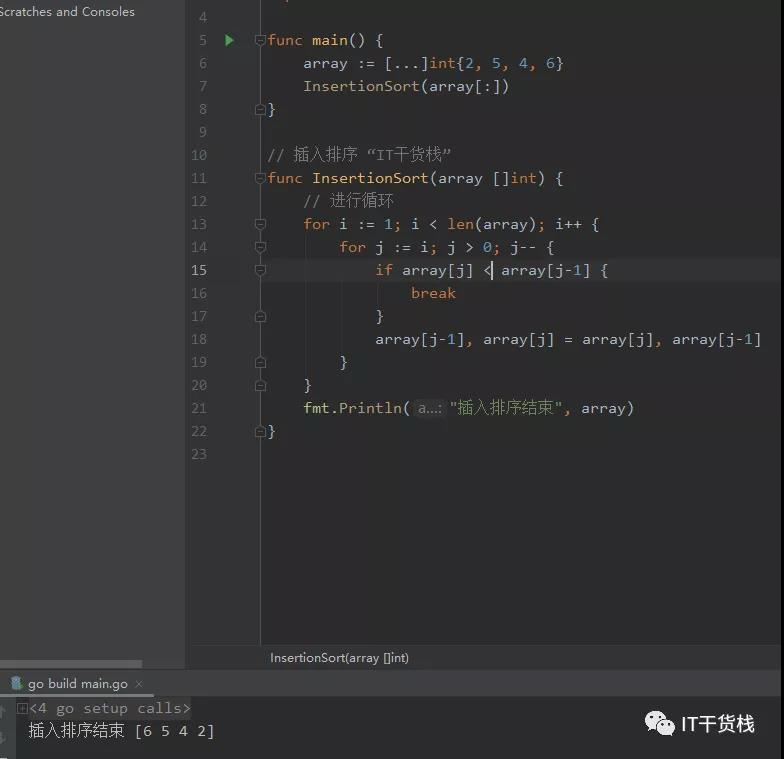Expand the '4 go setup calls' folded output
The height and width of the screenshot is (759, 784).
[22, 708]
